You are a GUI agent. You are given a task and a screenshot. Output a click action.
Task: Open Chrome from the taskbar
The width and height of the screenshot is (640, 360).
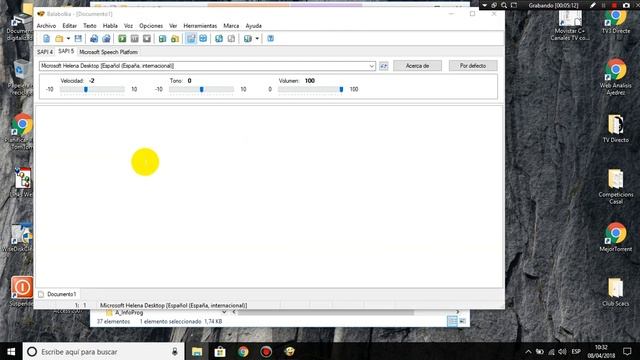[x=243, y=351]
